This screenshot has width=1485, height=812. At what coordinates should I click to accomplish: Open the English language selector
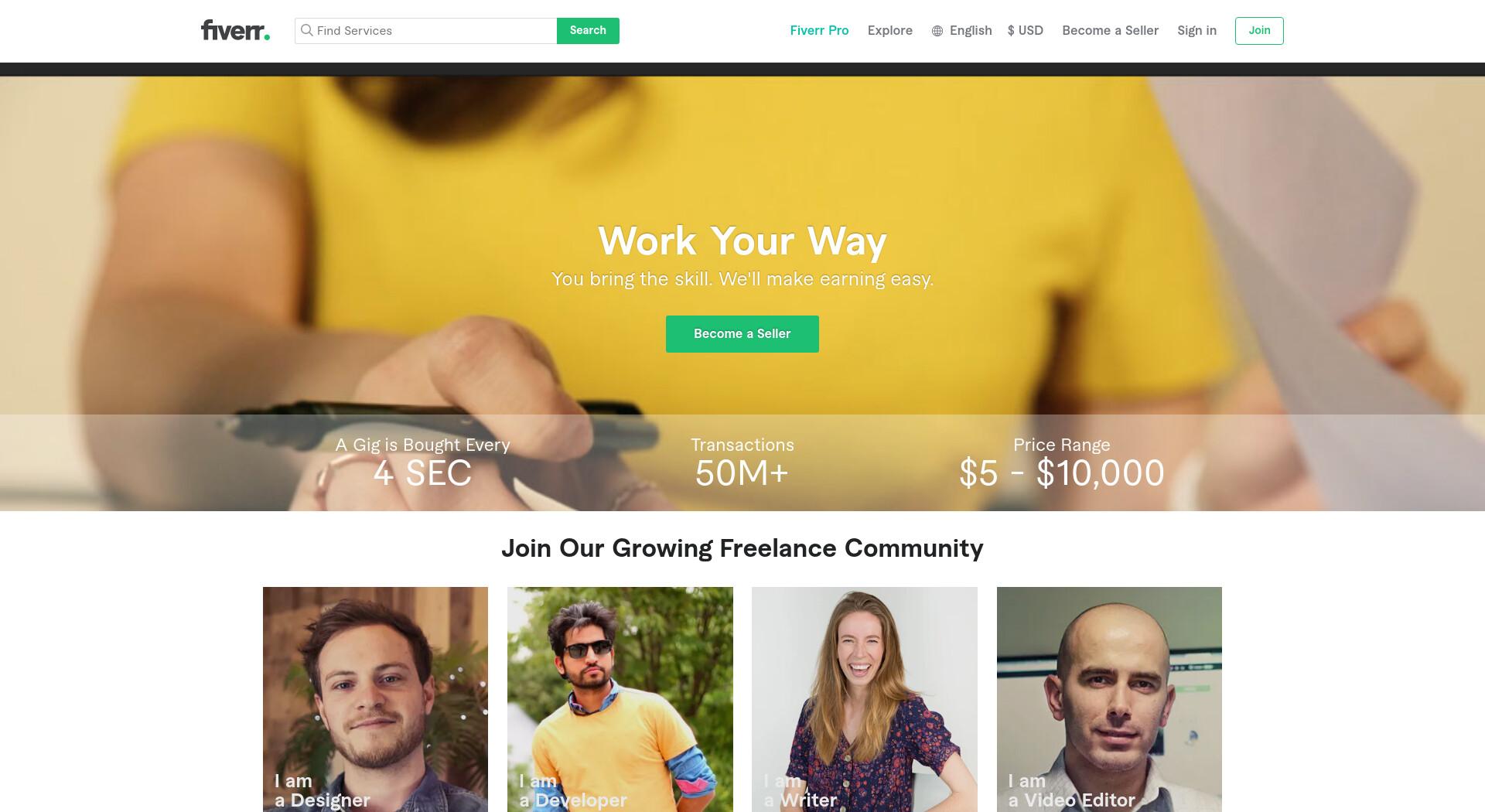click(961, 30)
